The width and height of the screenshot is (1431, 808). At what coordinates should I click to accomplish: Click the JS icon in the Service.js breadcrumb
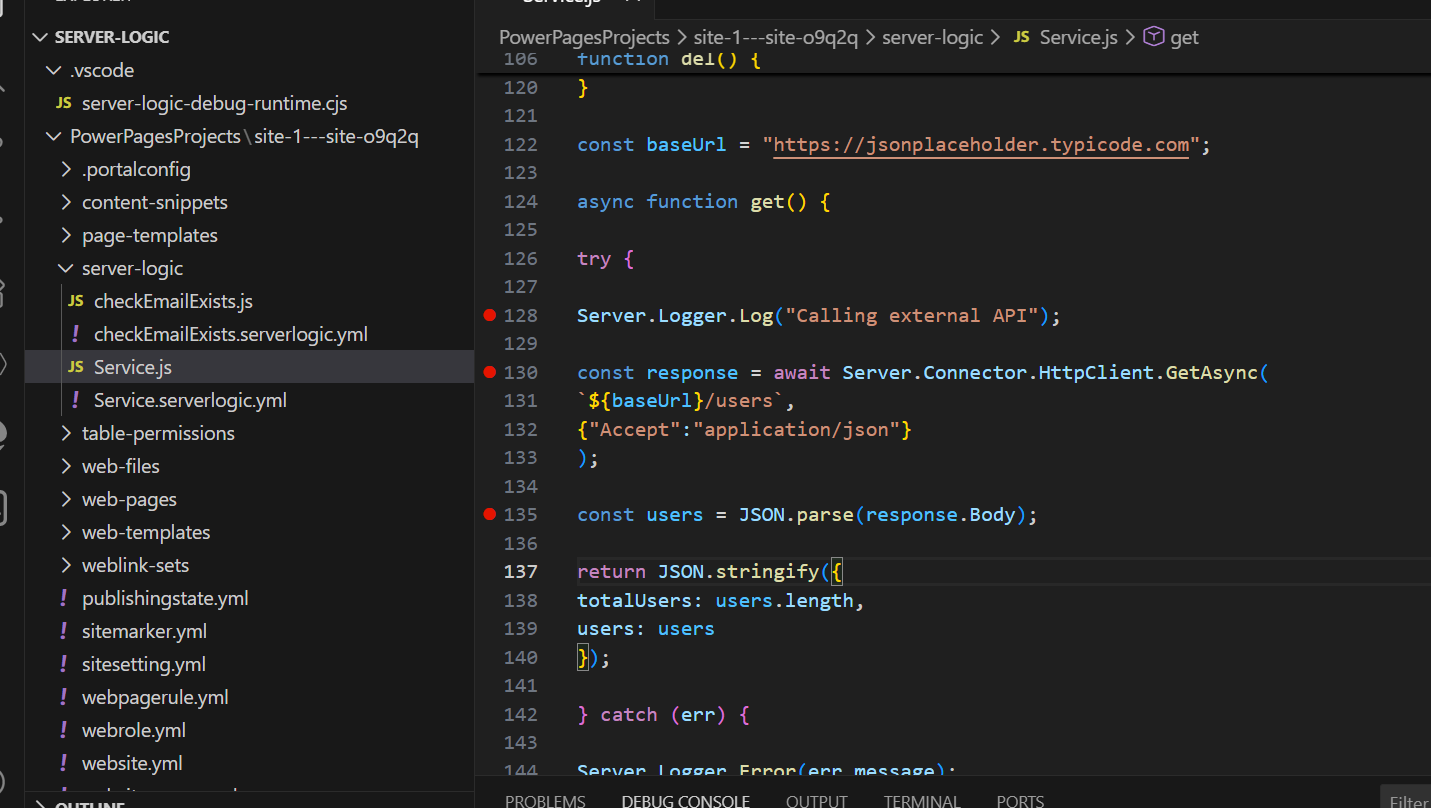coord(1021,37)
